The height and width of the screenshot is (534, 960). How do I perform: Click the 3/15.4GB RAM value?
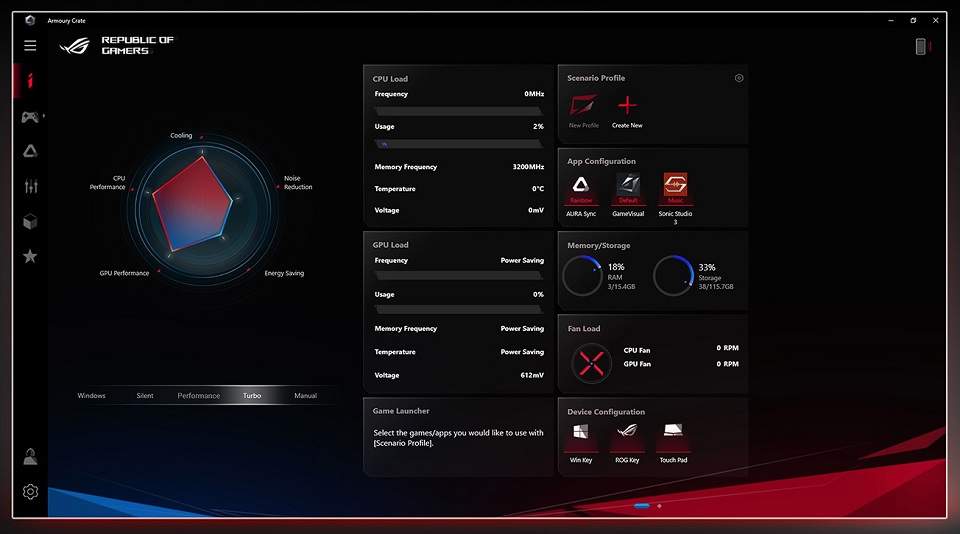click(x=621, y=287)
